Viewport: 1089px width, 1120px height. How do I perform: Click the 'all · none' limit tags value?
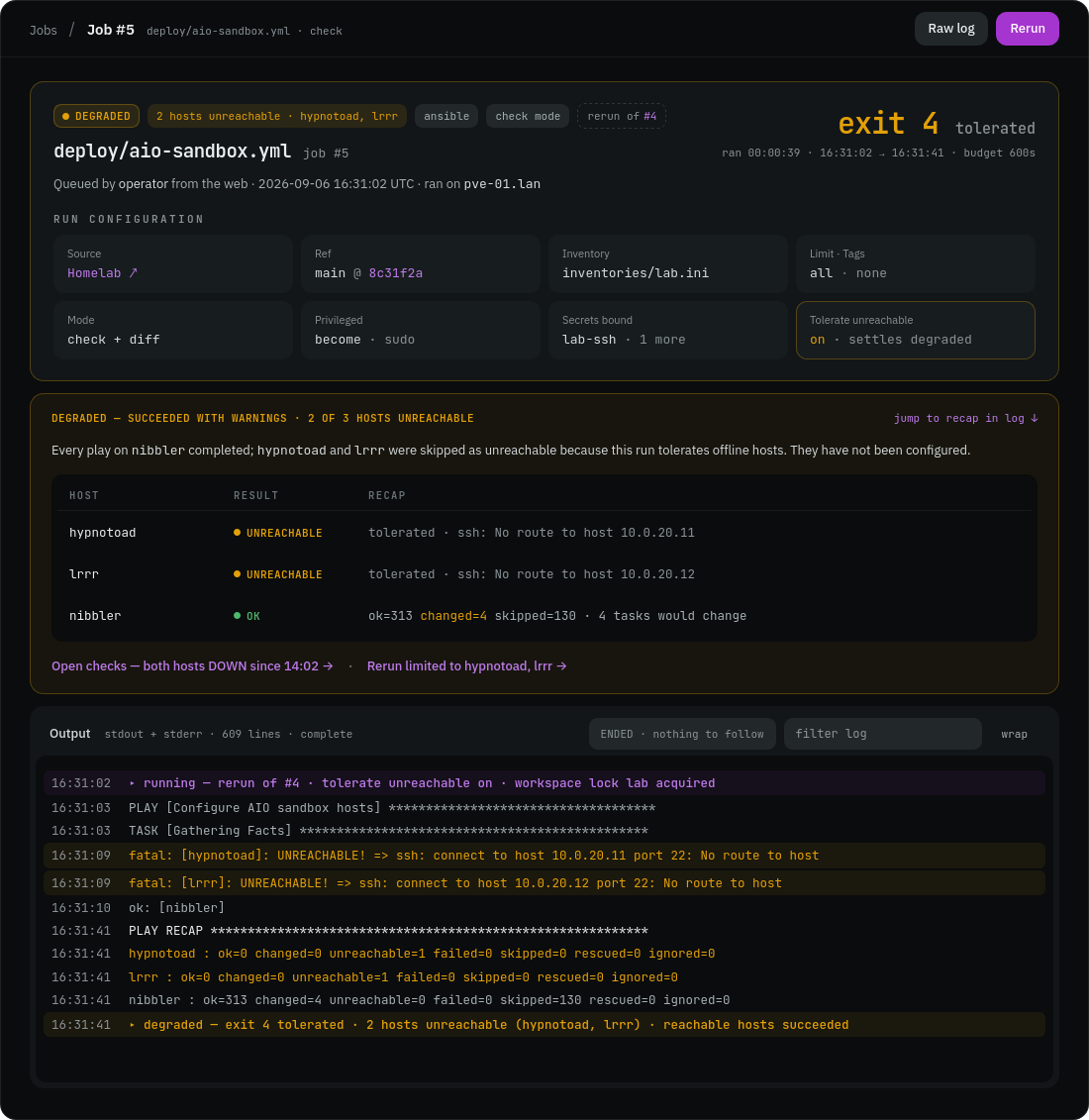click(847, 273)
